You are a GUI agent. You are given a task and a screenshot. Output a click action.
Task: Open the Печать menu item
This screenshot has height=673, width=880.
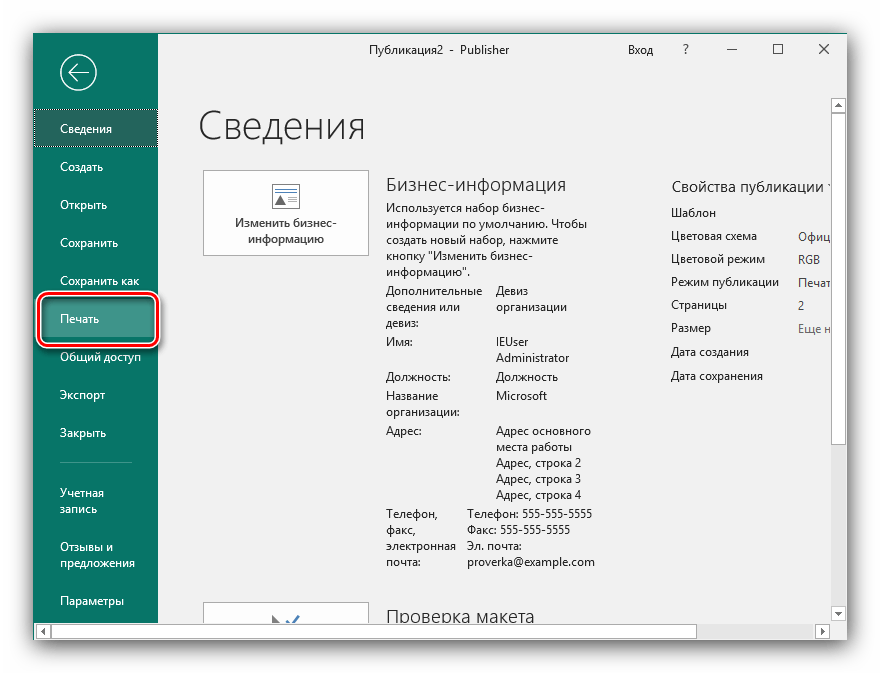(98, 319)
